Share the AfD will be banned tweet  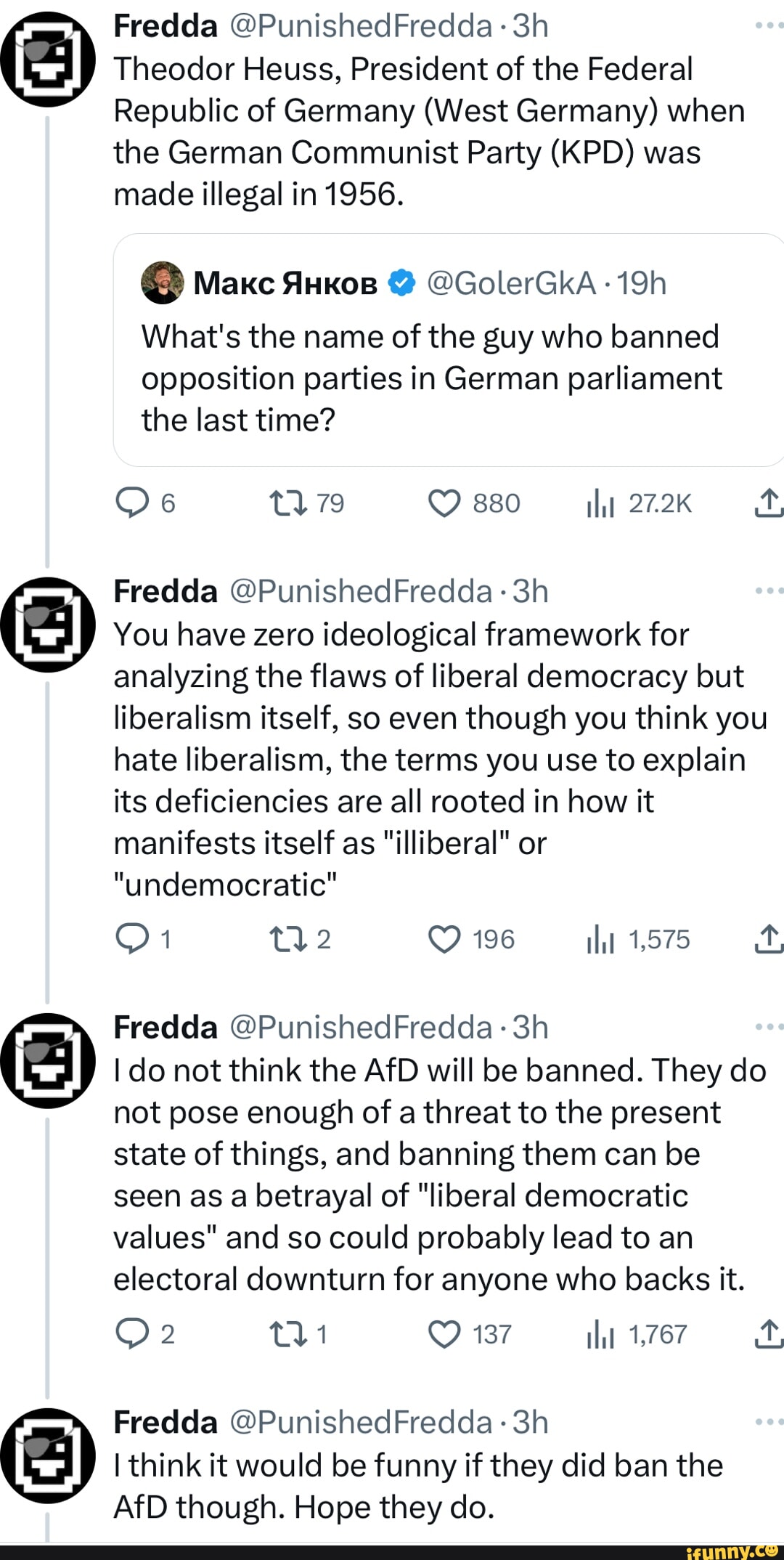point(768,1334)
